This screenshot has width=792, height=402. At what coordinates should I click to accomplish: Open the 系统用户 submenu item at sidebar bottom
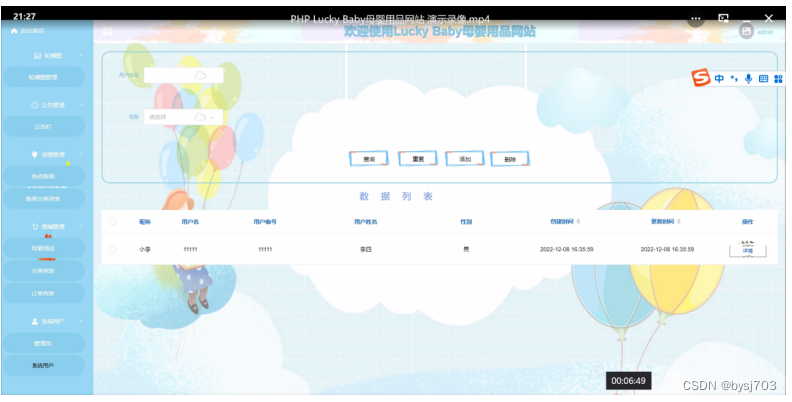click(x=43, y=366)
